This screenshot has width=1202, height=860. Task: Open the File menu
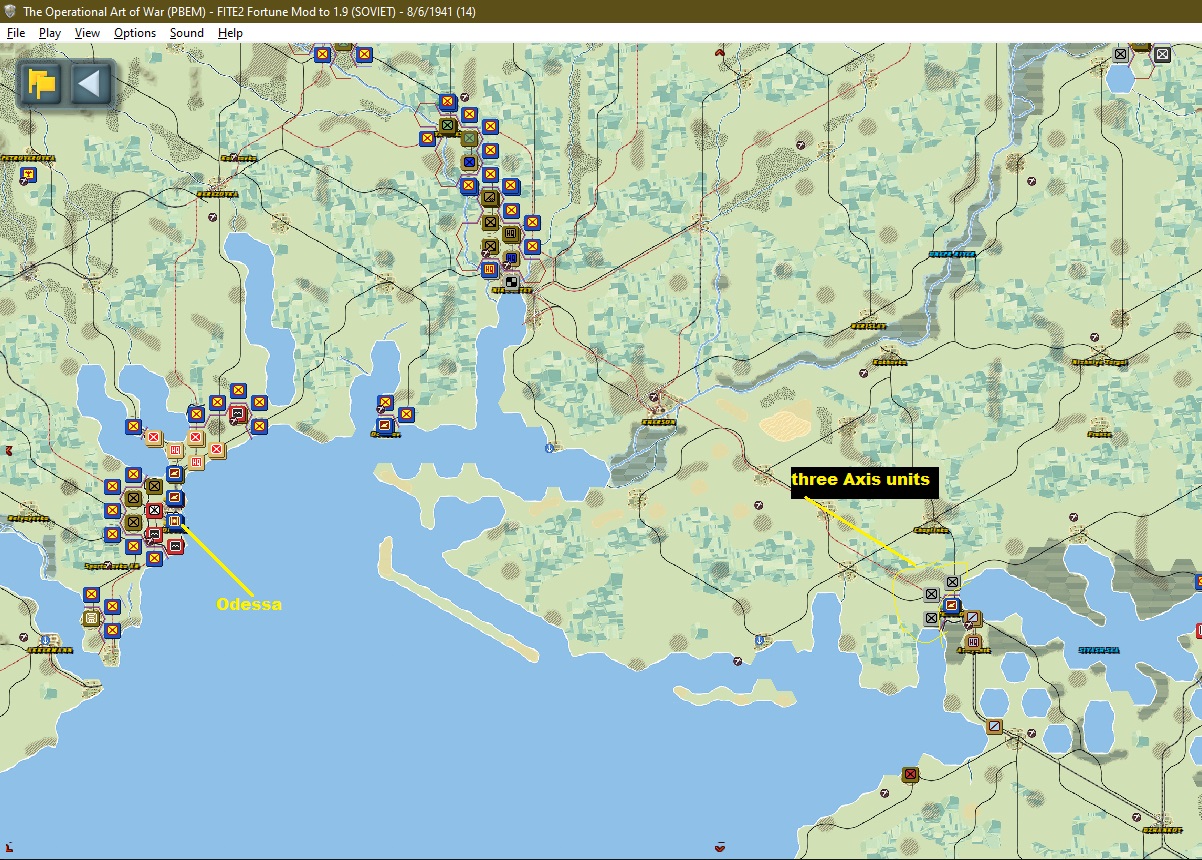pos(15,33)
